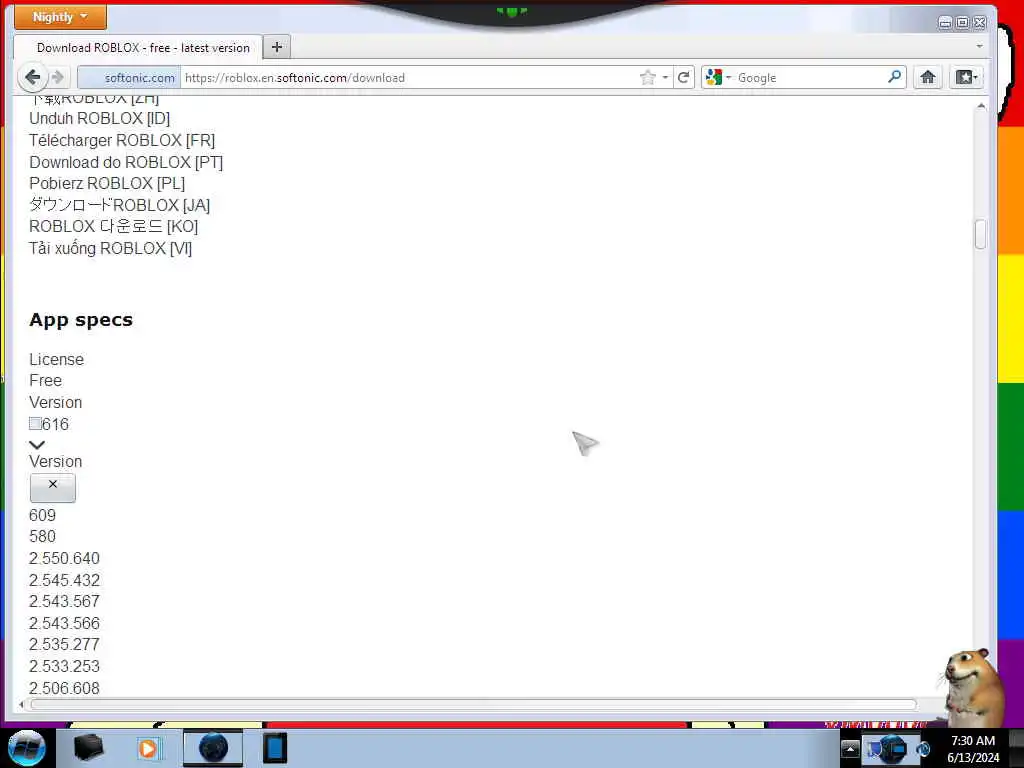
Task: Select the Download ROBLOX tab
Action: point(138,48)
